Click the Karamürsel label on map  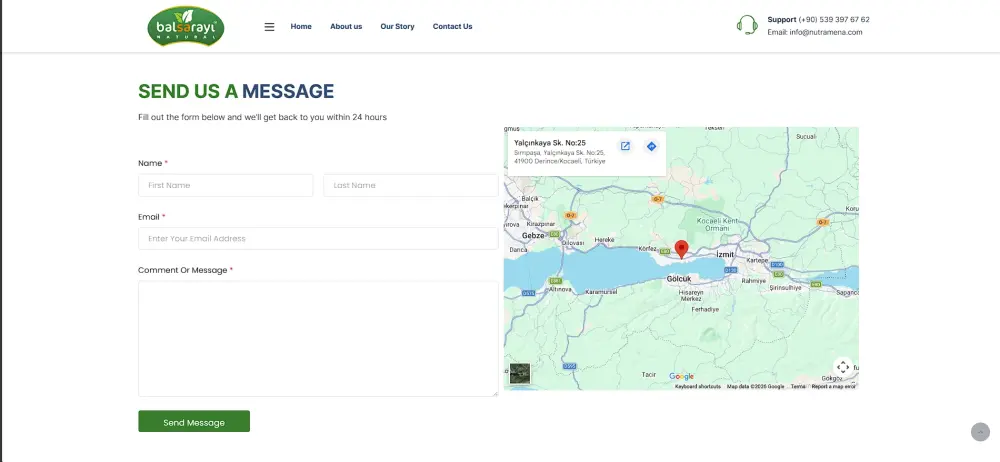pyautogui.click(x=601, y=292)
